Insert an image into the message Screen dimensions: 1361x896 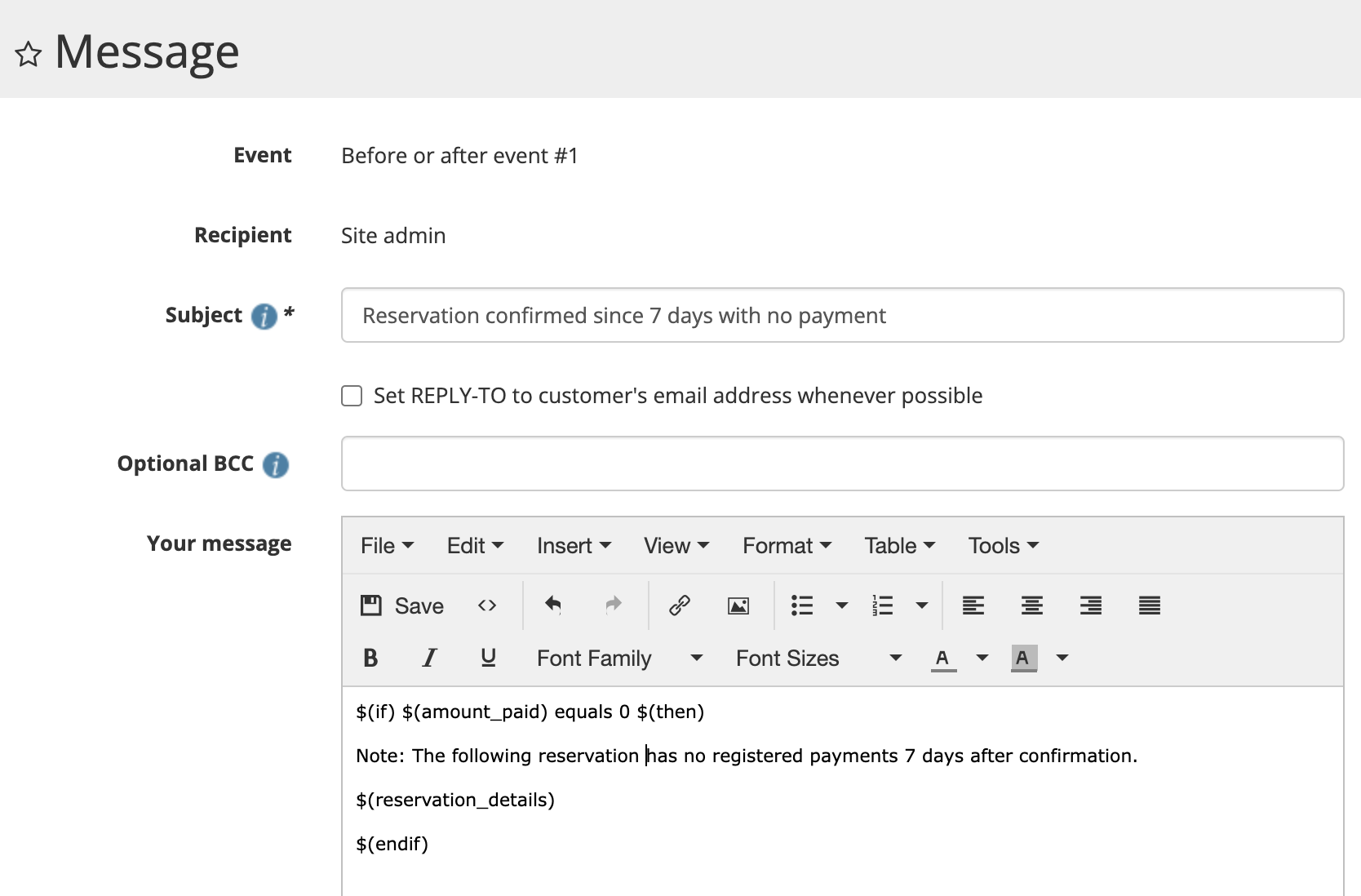point(738,605)
